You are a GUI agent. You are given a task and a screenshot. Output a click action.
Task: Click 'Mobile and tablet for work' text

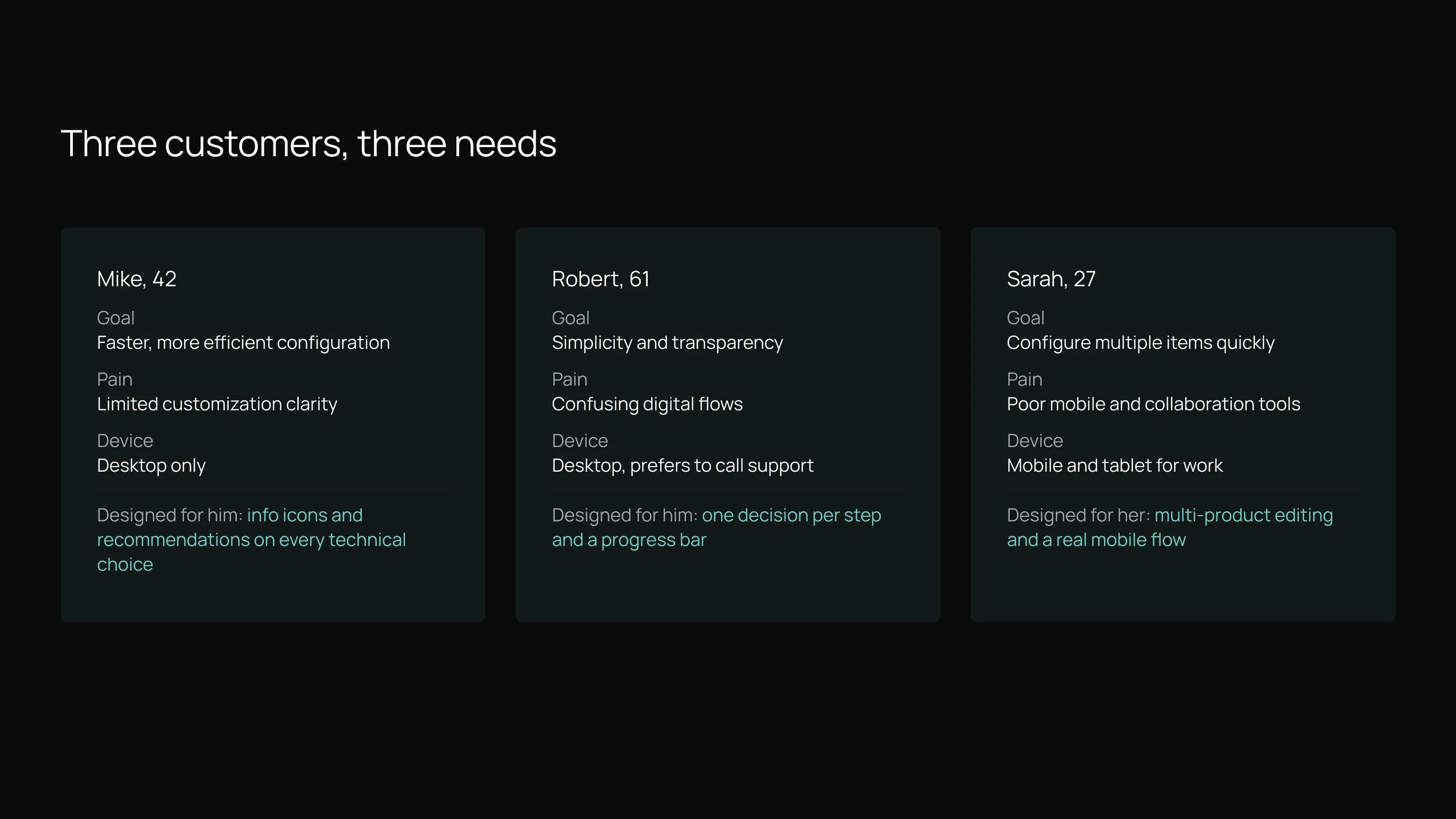[x=1115, y=465]
